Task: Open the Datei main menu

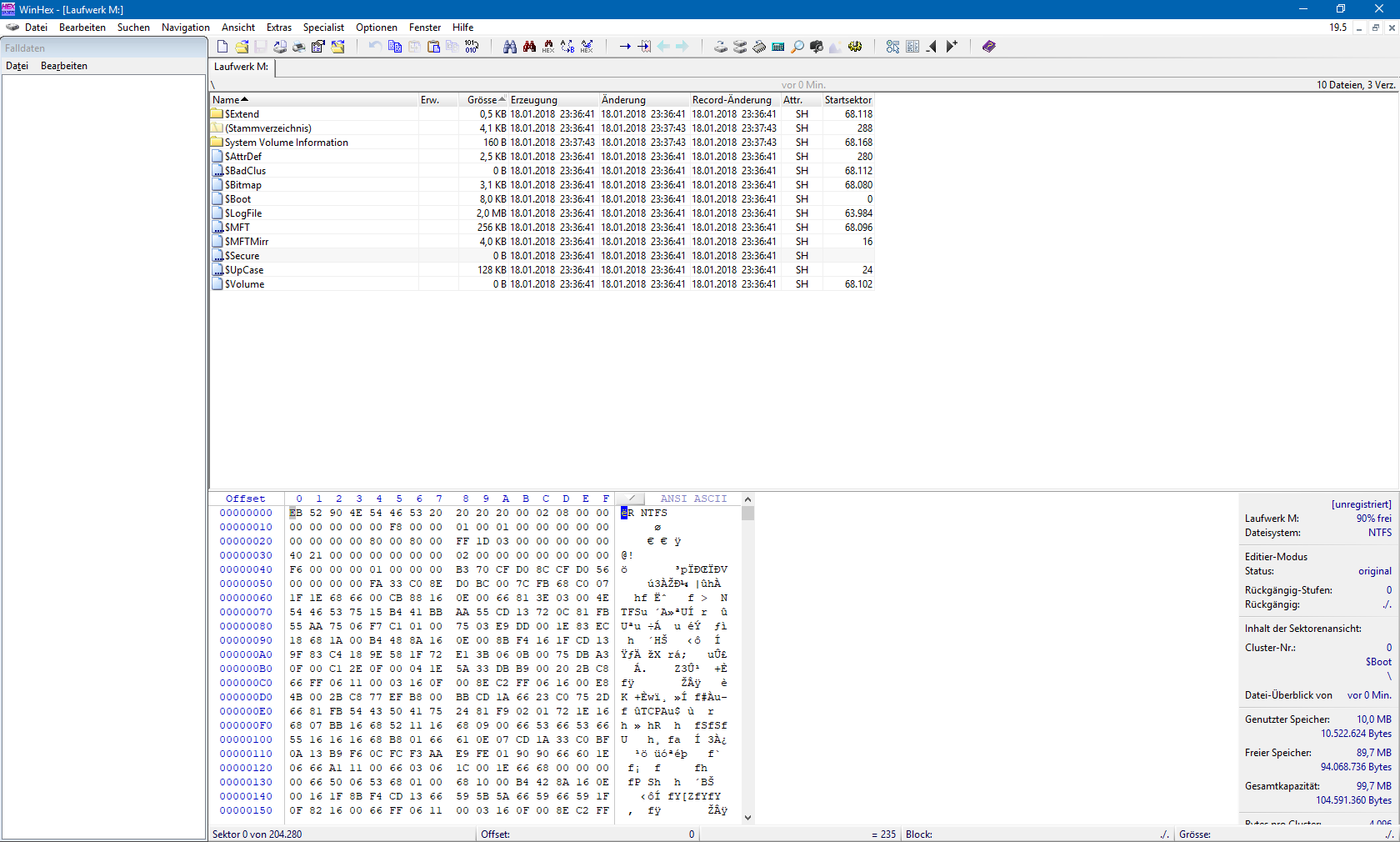Action: (x=36, y=28)
